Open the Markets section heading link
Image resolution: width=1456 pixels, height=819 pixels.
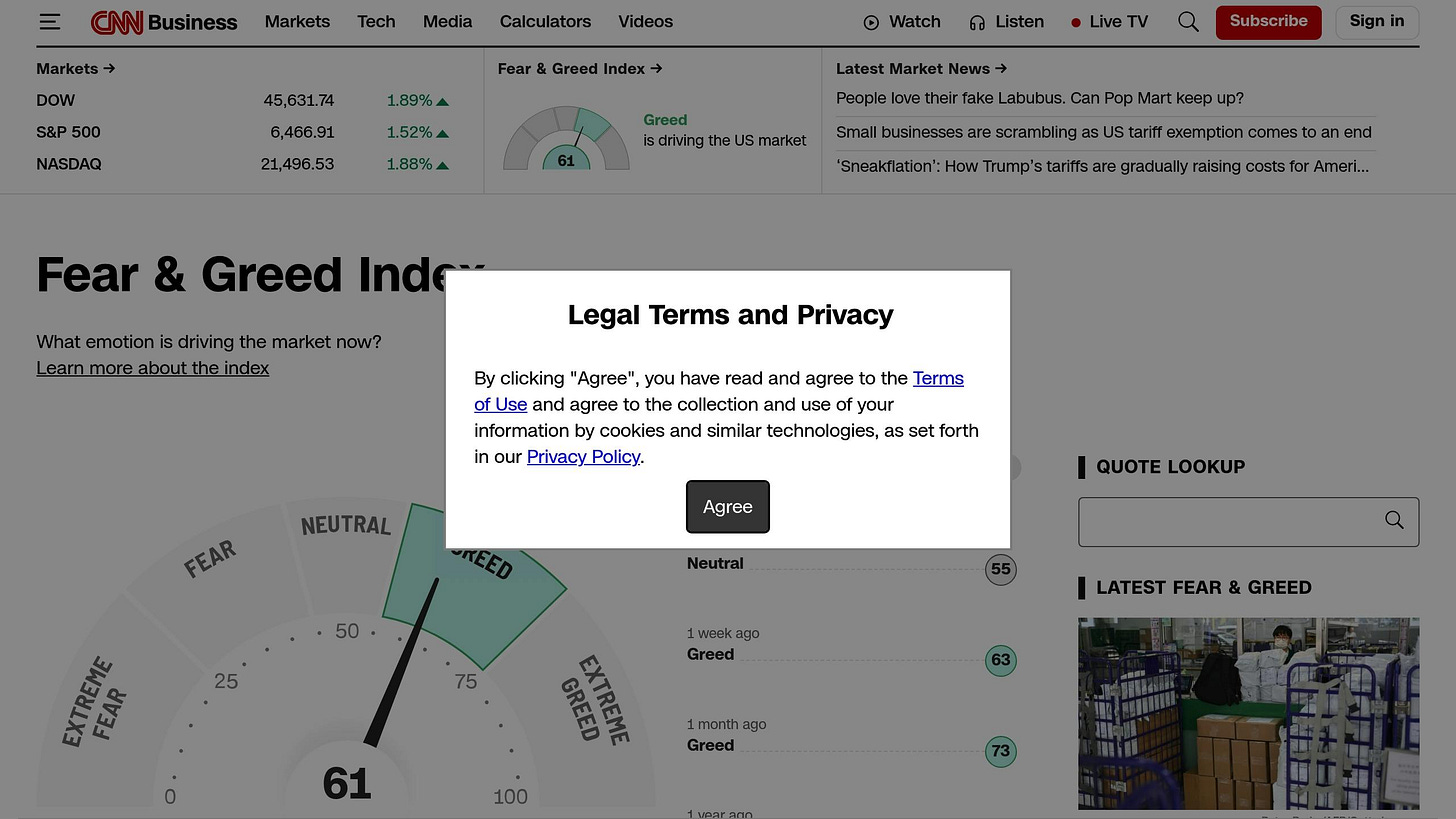click(x=76, y=69)
